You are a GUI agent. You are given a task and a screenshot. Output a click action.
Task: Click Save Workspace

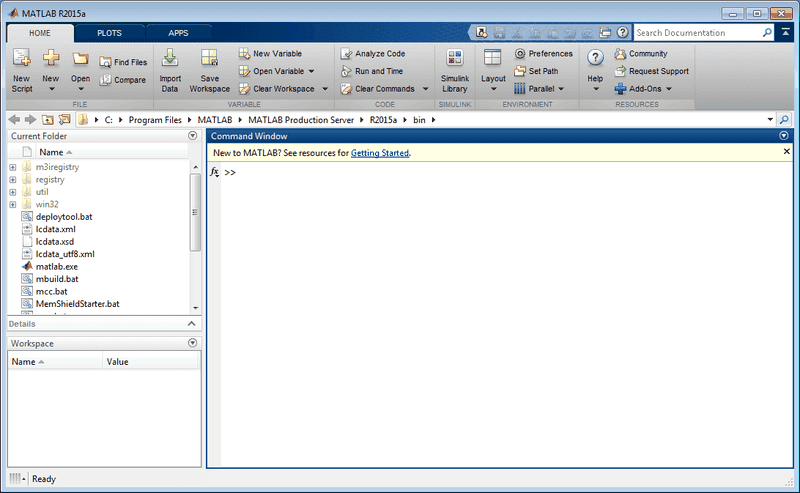(209, 70)
